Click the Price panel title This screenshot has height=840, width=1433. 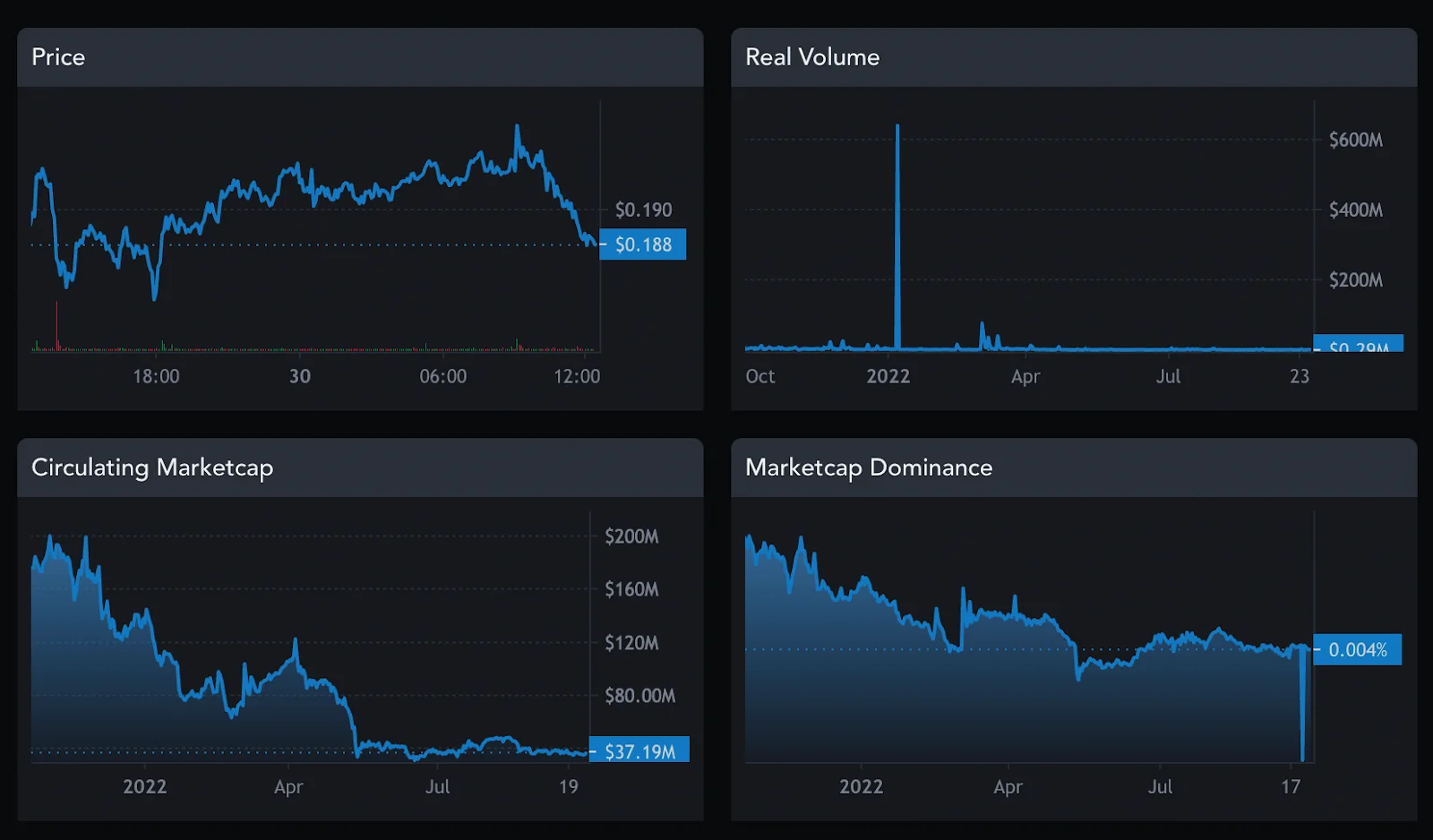[58, 57]
